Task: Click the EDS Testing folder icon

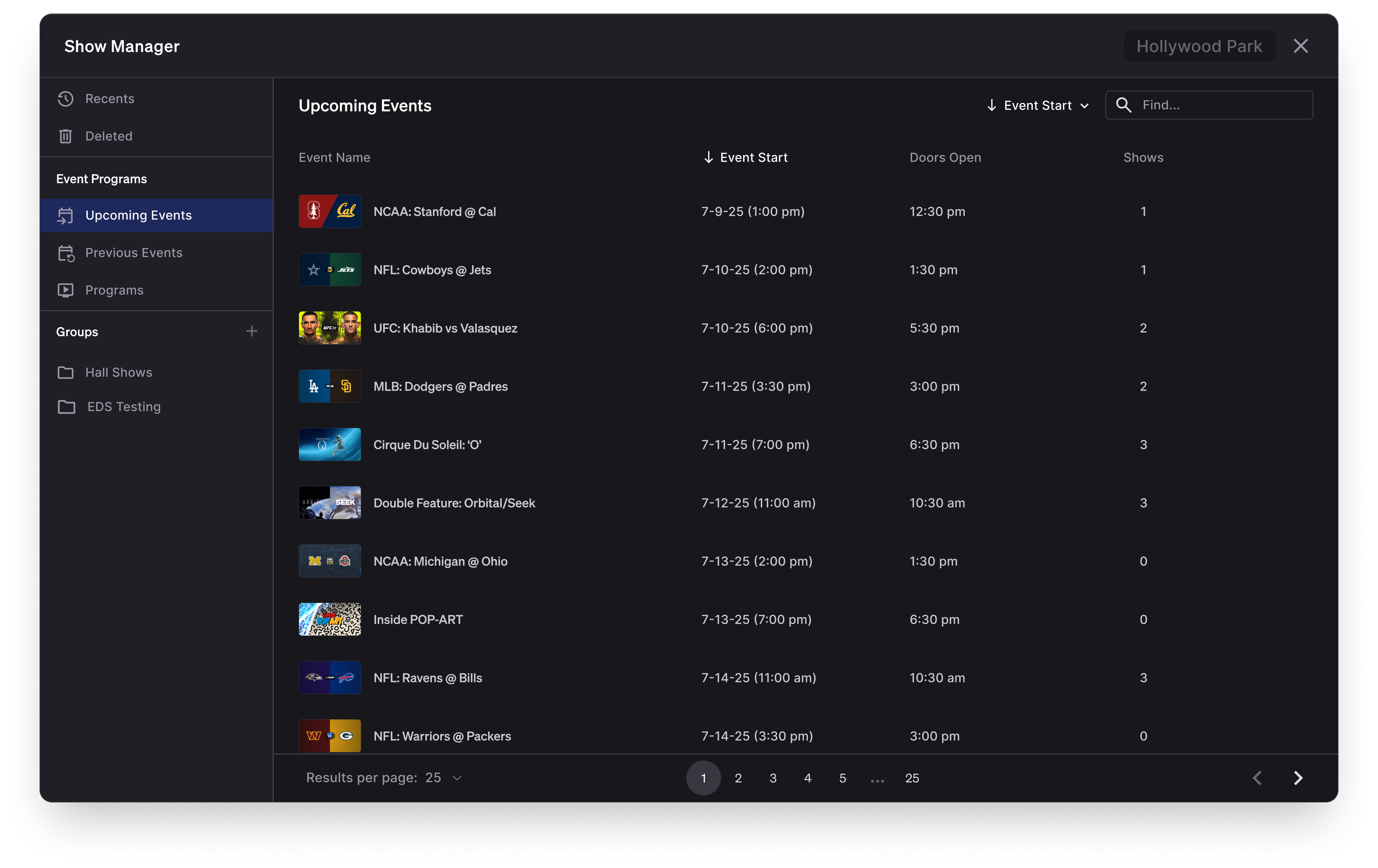Action: click(66, 407)
